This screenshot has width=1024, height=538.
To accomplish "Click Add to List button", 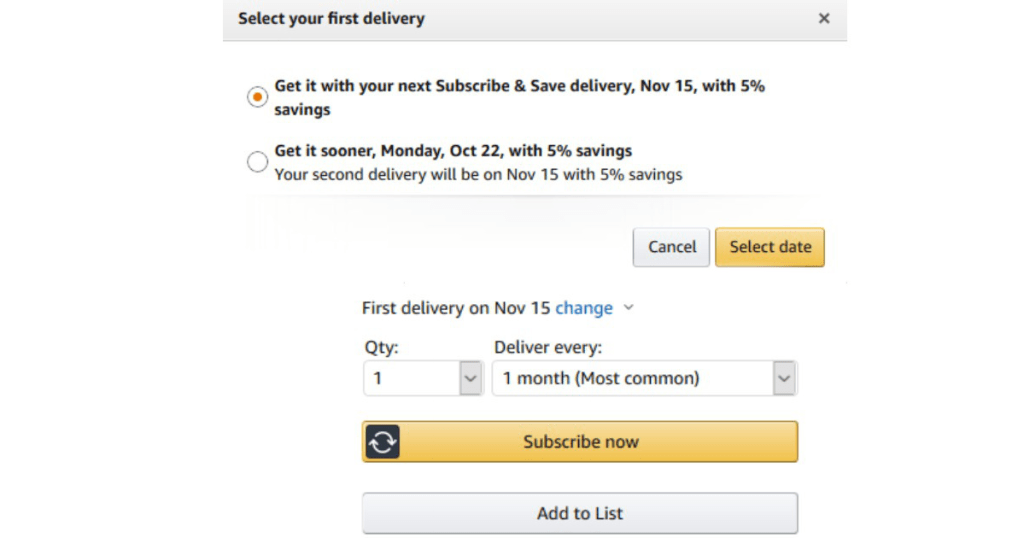I will coord(580,513).
